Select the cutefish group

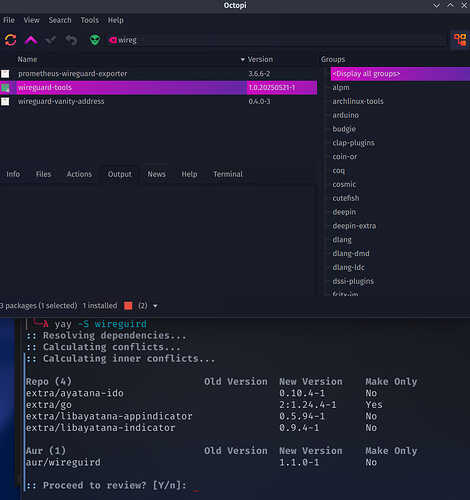(346, 198)
